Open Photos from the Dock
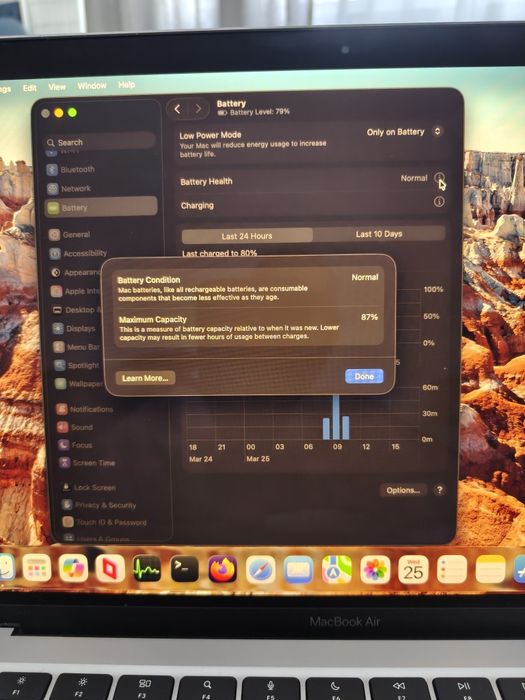The width and height of the screenshot is (525, 700). (375, 569)
